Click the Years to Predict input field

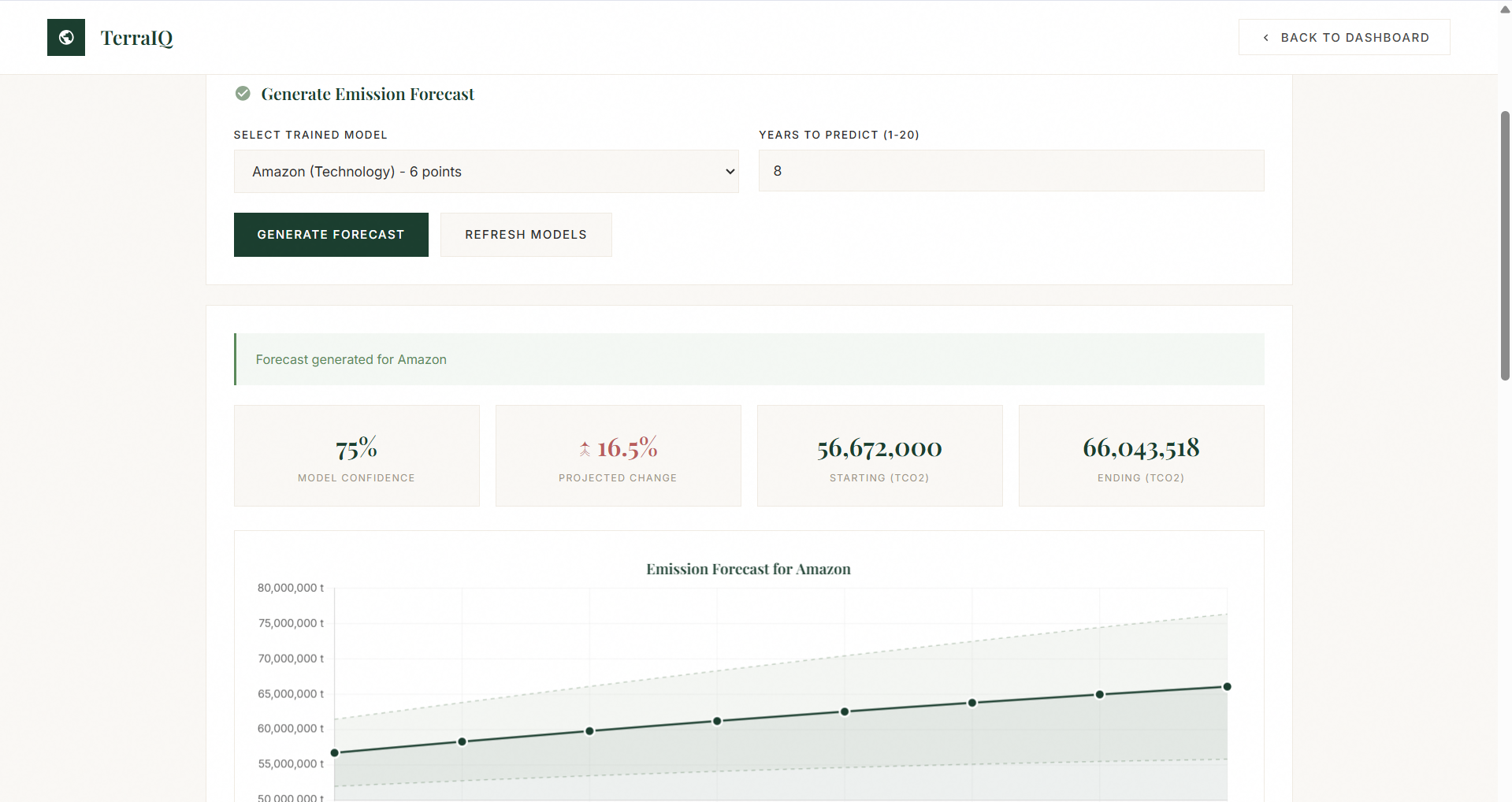coord(1011,171)
